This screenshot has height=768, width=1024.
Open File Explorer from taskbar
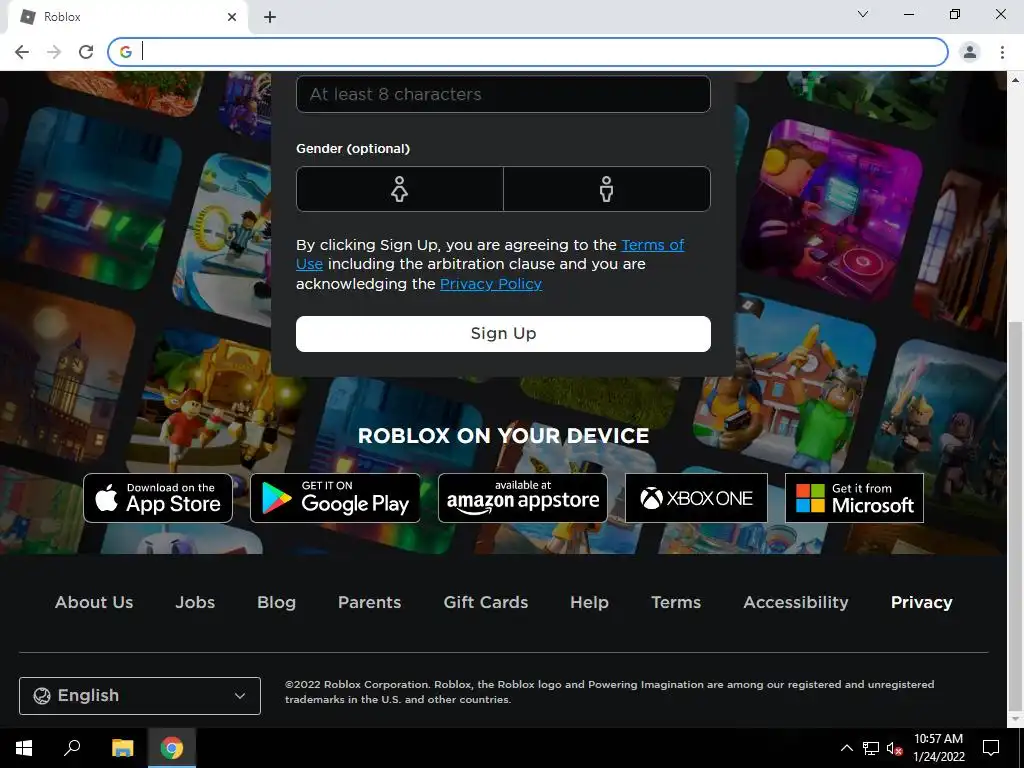tap(122, 748)
